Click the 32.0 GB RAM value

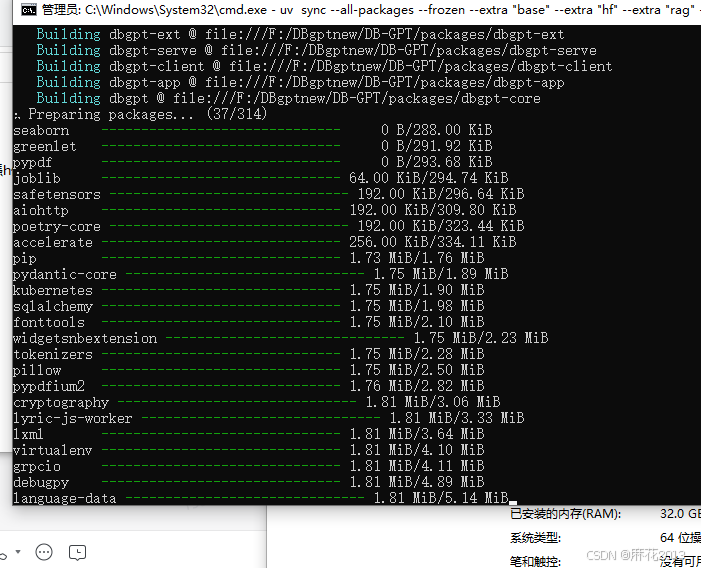680,514
